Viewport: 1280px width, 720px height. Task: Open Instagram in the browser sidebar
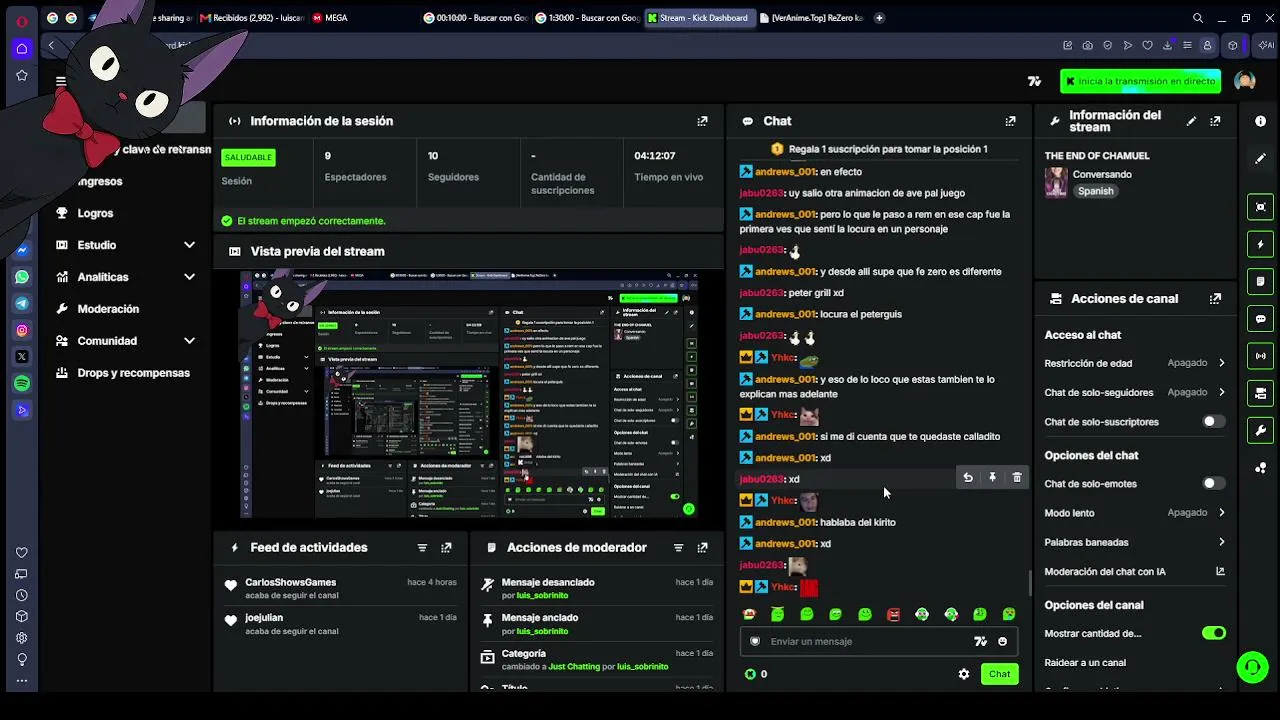(22, 330)
